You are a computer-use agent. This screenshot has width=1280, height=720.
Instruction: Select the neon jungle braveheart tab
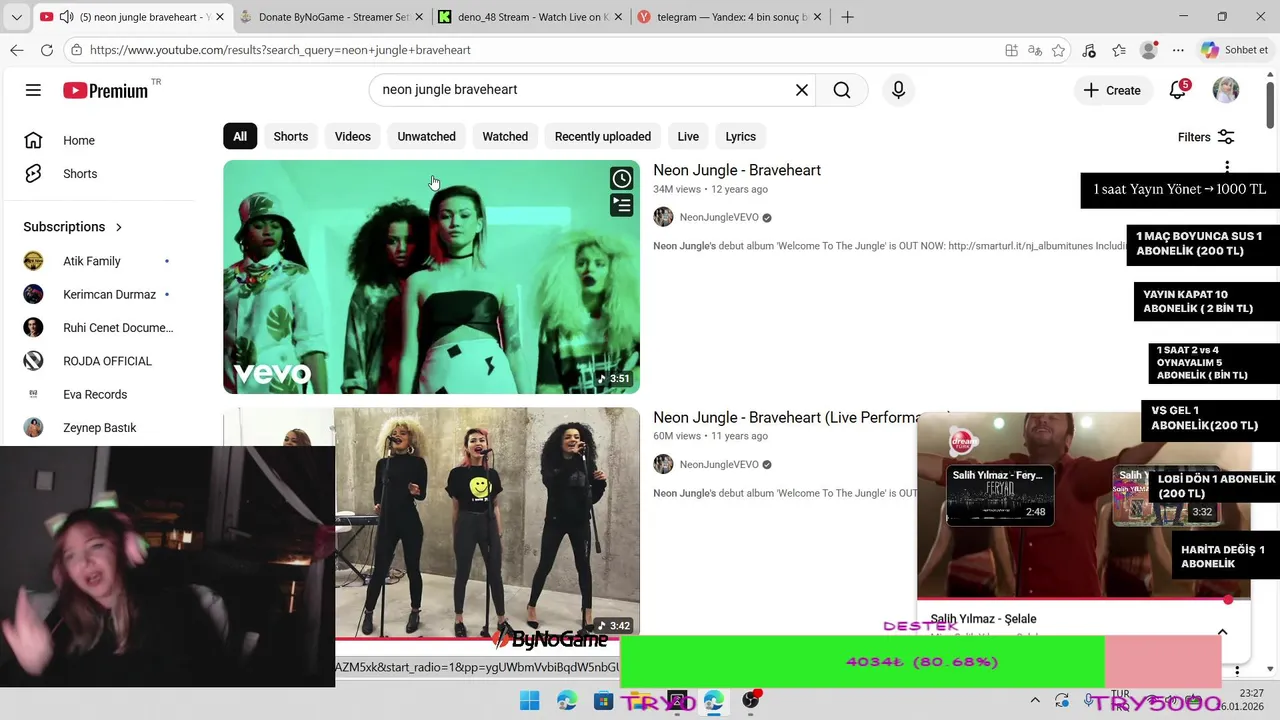[133, 17]
